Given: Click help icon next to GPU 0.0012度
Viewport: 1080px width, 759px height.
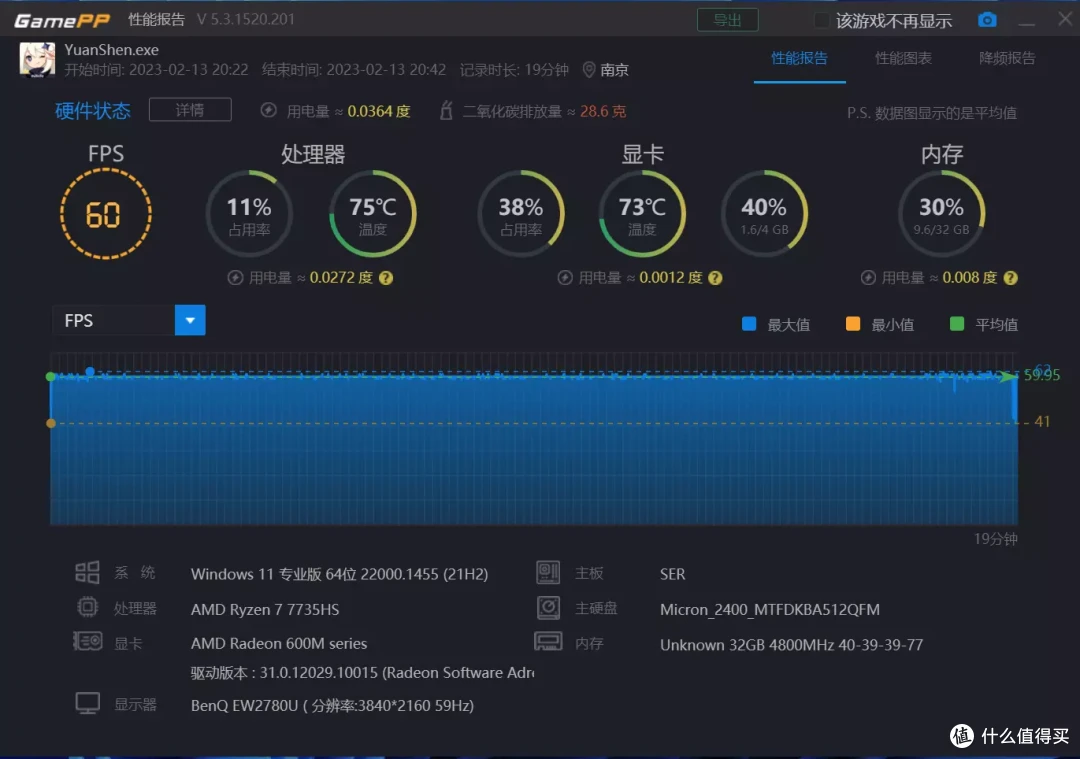Looking at the screenshot, I should tap(716, 278).
